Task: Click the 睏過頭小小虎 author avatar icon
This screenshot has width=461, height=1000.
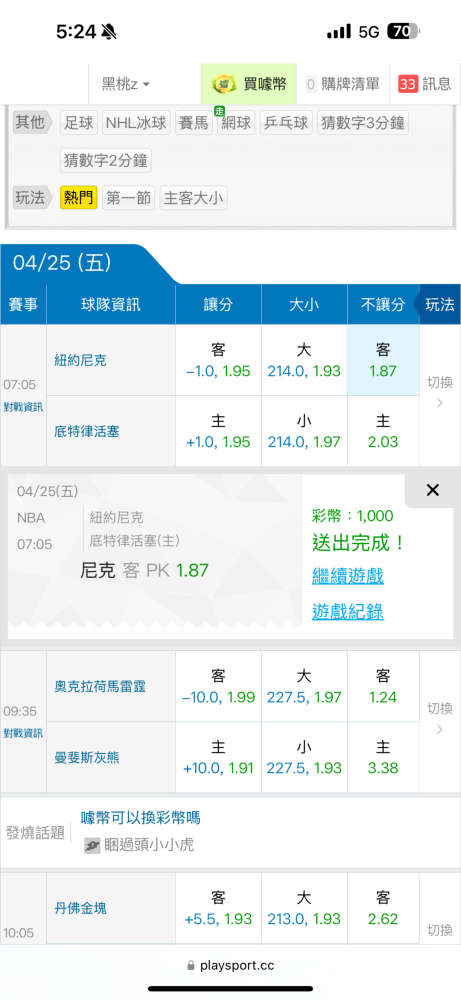Action: coord(92,846)
